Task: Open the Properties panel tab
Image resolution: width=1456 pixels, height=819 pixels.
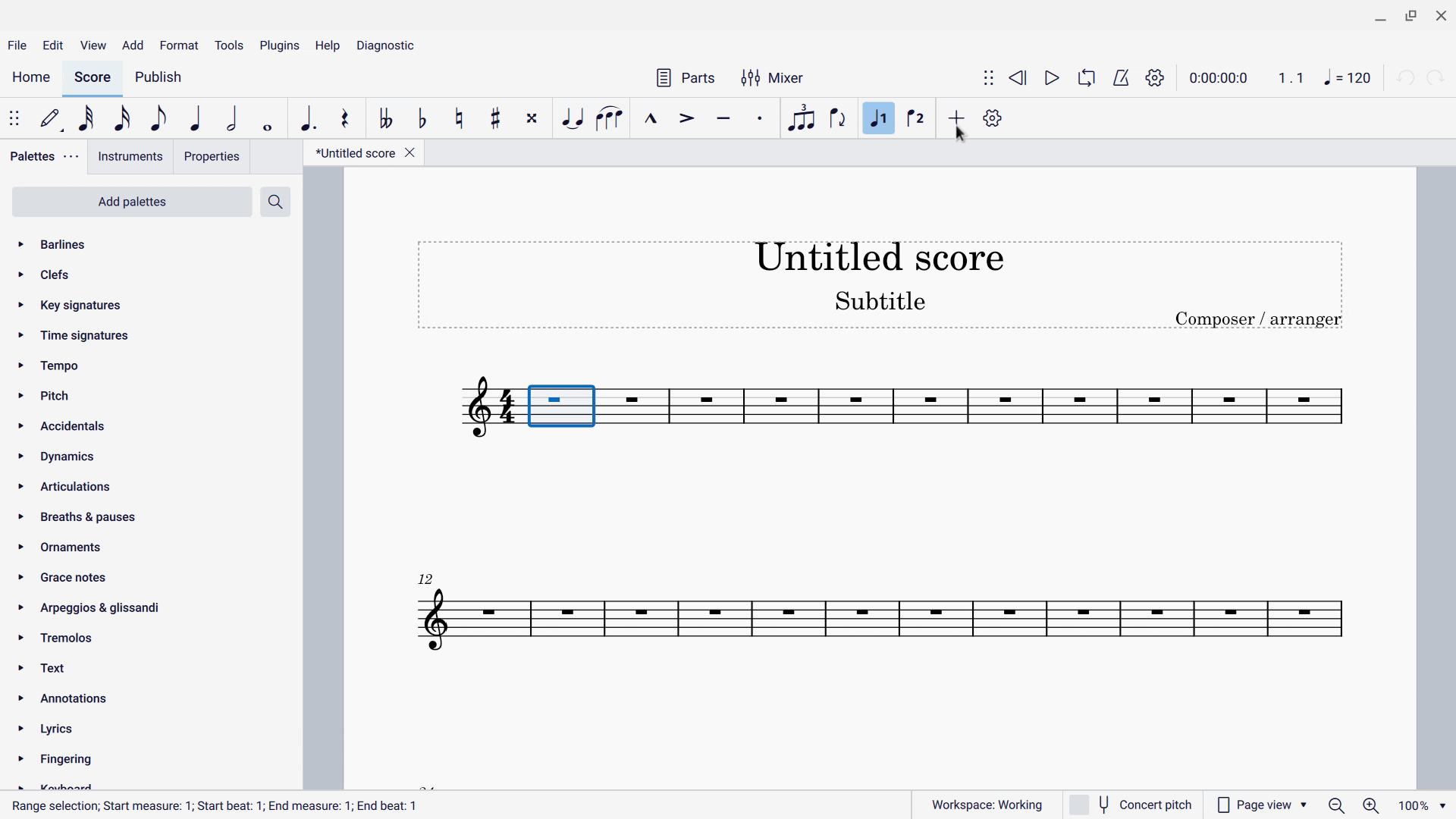Action: point(212,157)
